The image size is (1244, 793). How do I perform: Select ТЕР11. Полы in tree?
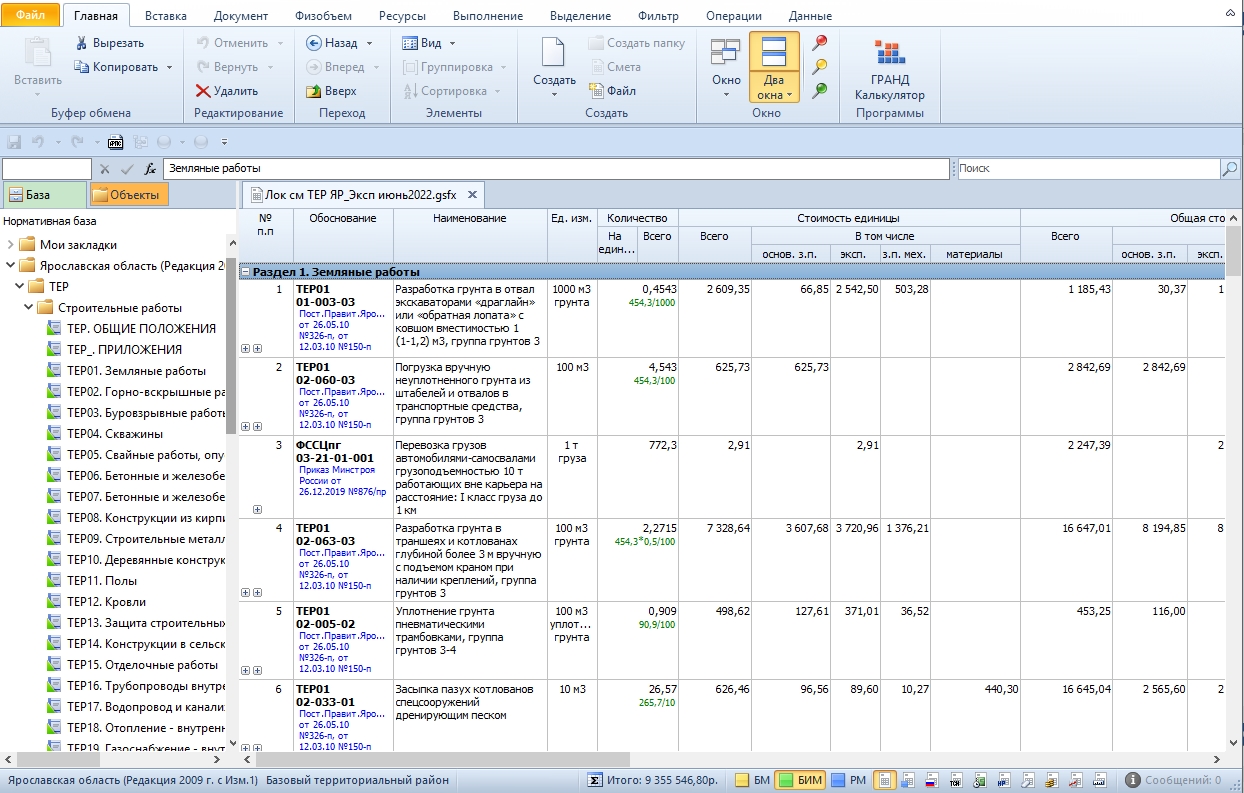pyautogui.click(x=102, y=581)
